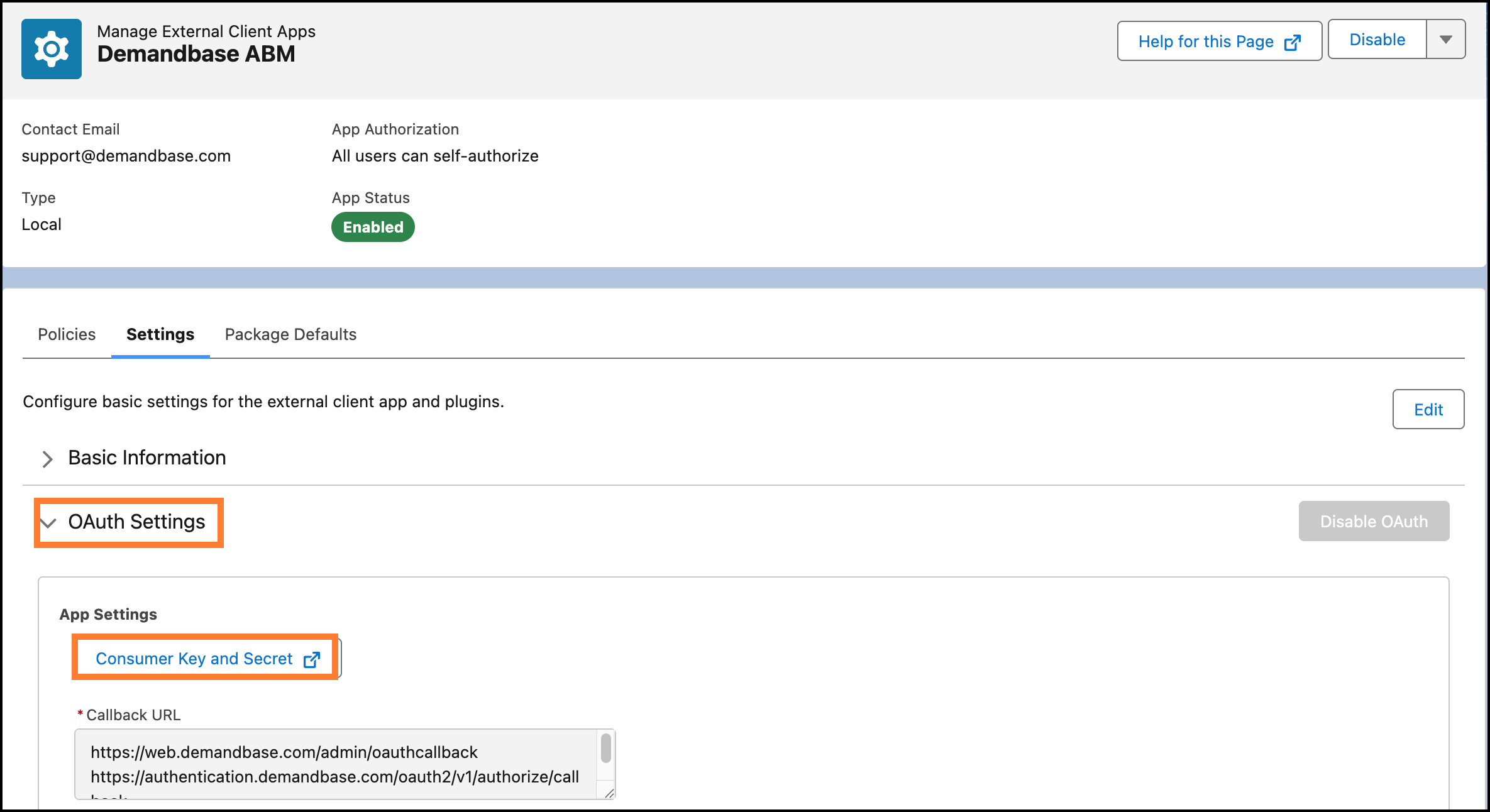This screenshot has height=812, width=1490.
Task: Collapse OAuth Settings chevron
Action: [48, 522]
